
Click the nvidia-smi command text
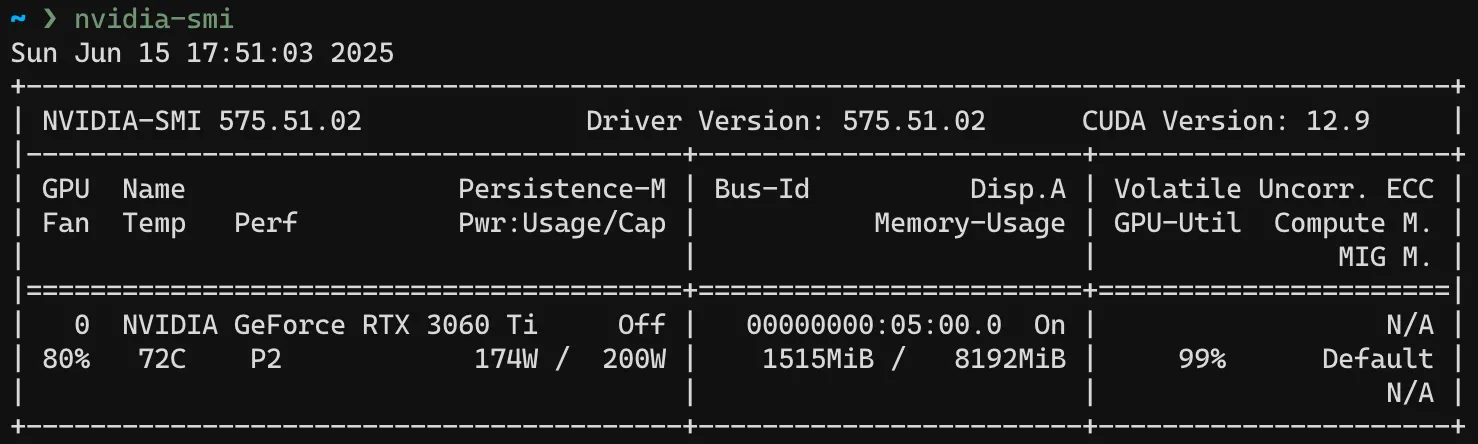[x=154, y=18]
